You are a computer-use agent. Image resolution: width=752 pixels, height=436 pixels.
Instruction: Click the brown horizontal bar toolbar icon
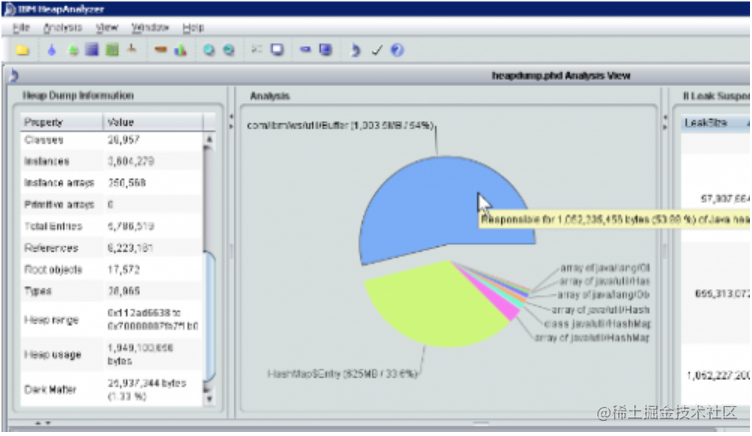click(160, 49)
